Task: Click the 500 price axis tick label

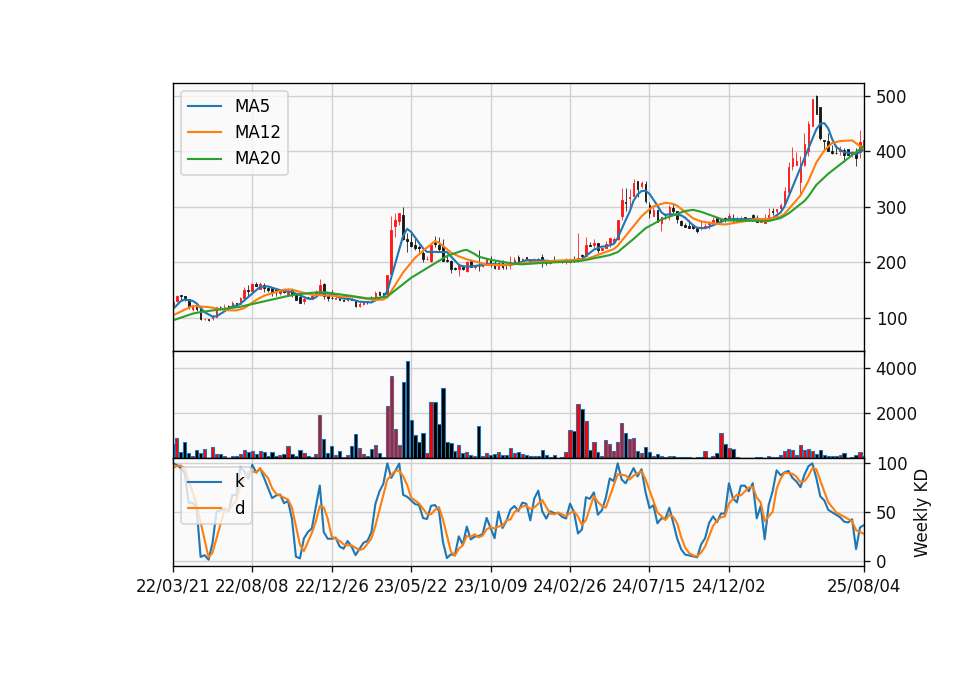Action: coord(891,97)
